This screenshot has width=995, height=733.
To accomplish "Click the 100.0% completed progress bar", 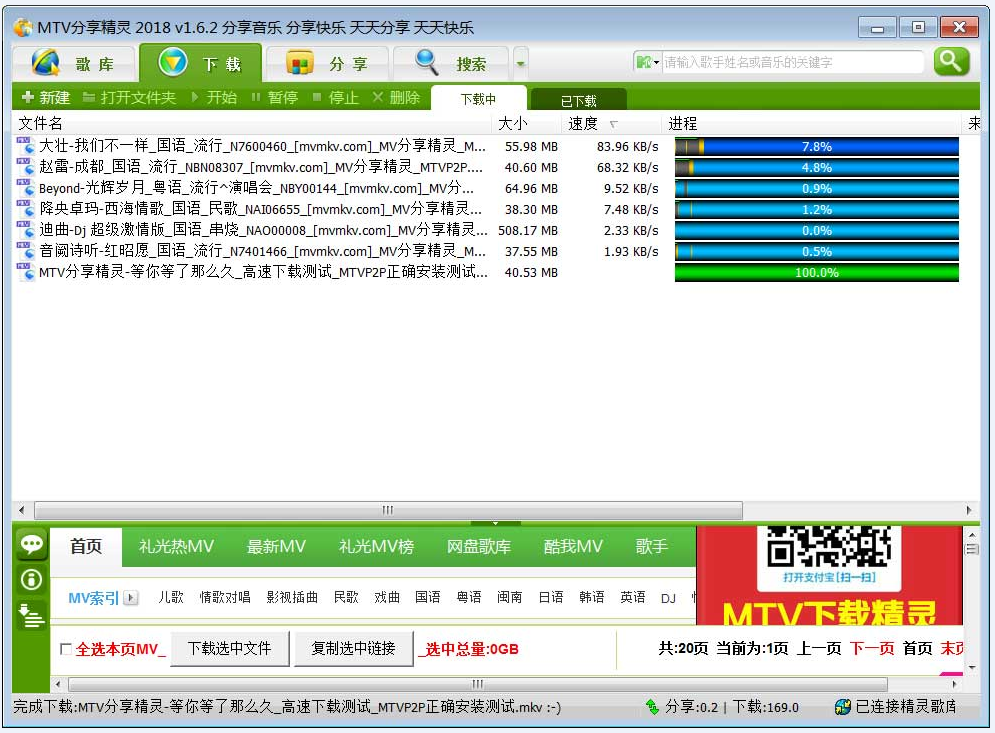I will click(x=817, y=272).
